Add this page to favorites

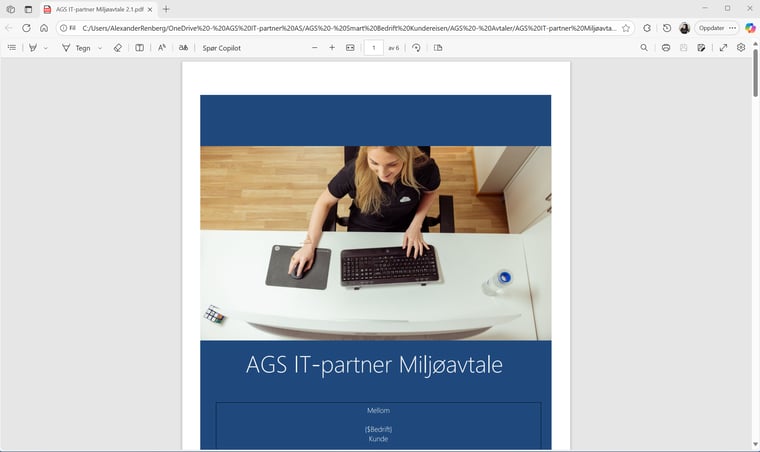[x=626, y=28]
